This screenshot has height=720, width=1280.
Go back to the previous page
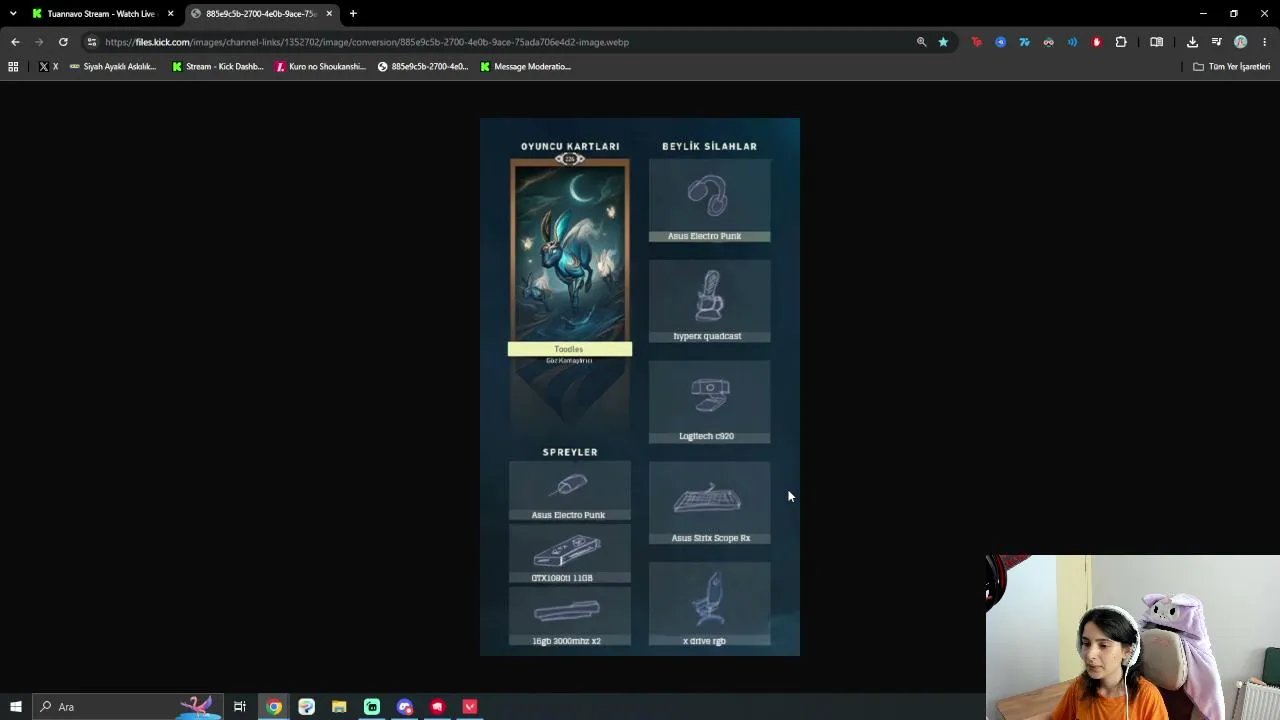tap(15, 42)
